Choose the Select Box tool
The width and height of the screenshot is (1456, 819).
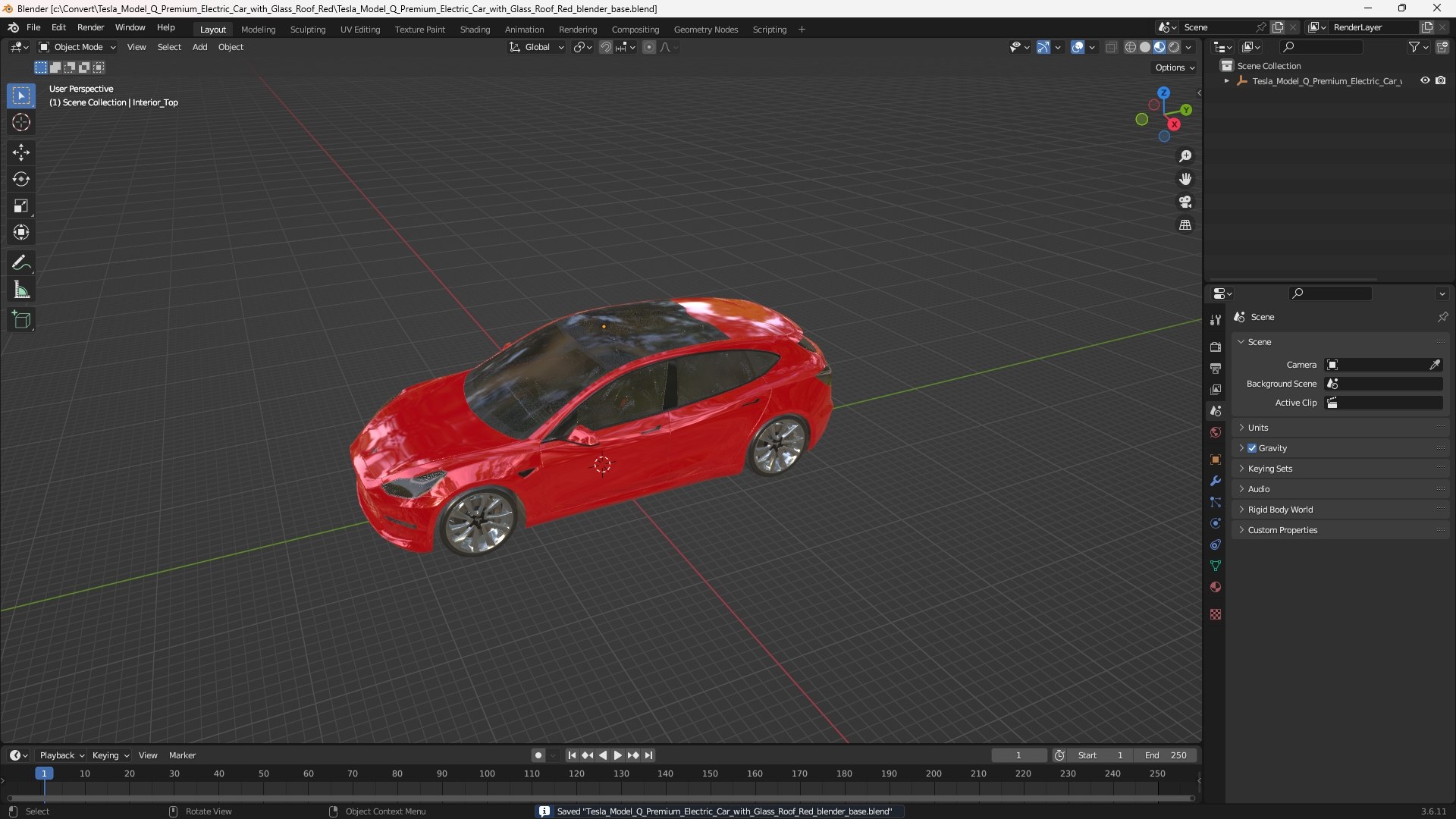point(21,96)
